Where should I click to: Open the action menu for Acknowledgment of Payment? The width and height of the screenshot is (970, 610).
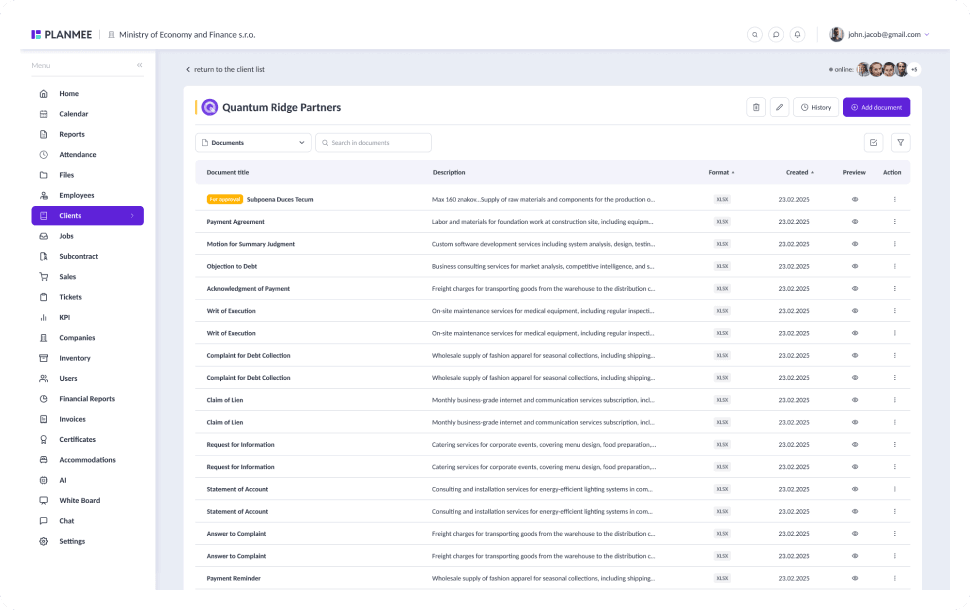coord(895,288)
